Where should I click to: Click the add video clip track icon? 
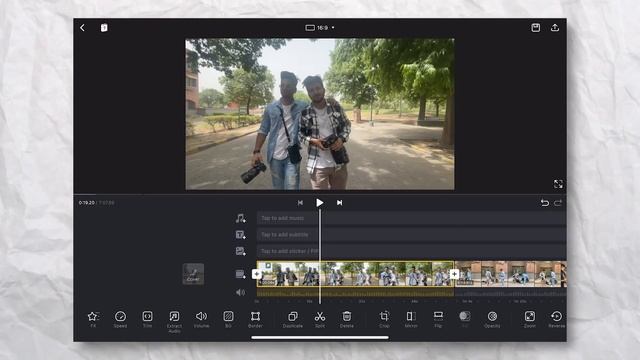(240, 274)
